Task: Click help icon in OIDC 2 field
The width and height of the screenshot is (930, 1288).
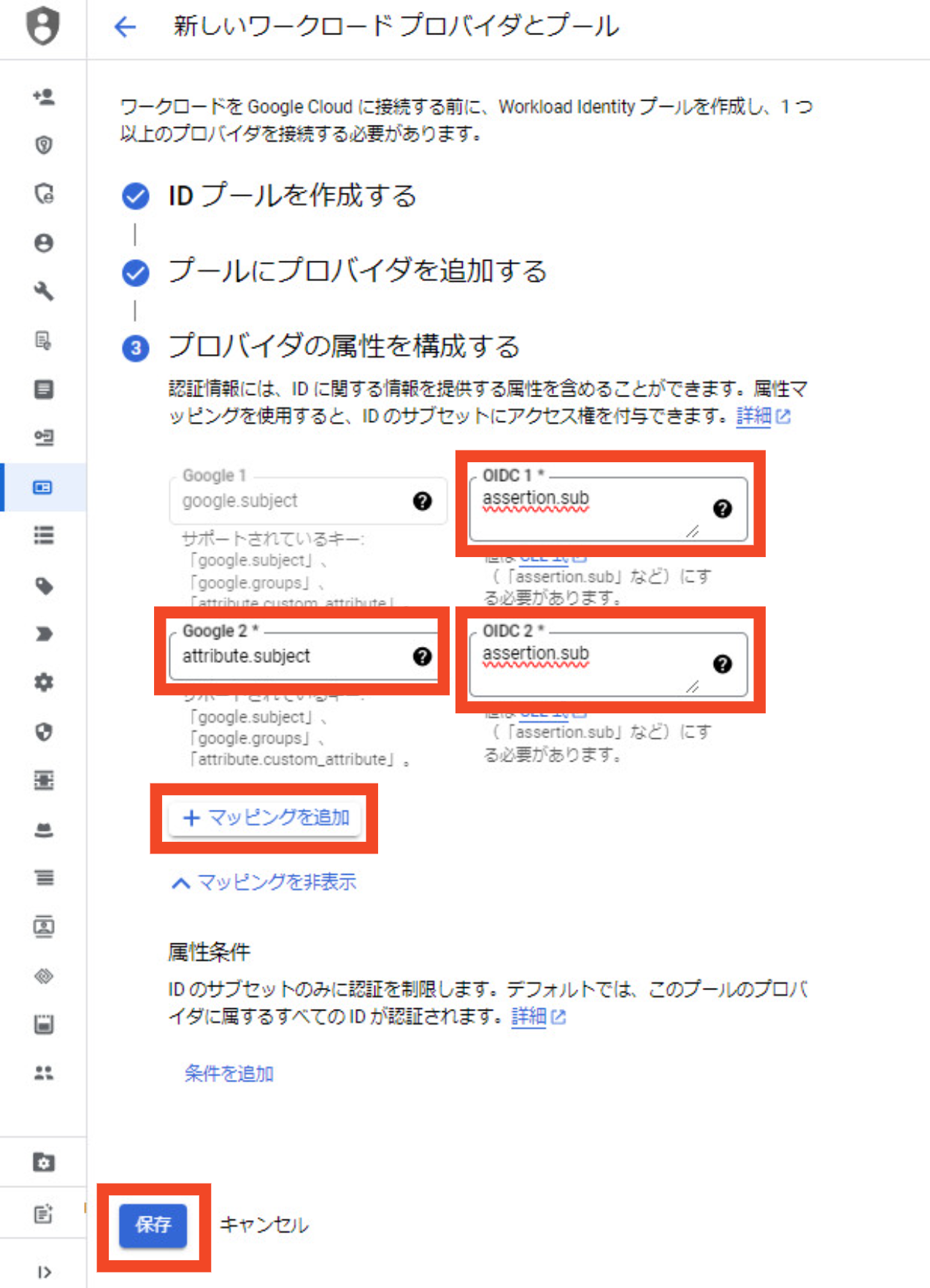Action: tap(723, 664)
